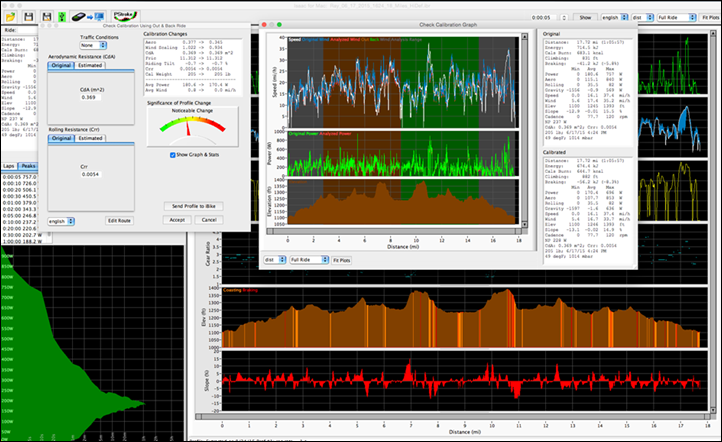Screen dimensions: 722x442
Task: Click the download device to computer icon
Action: 88,17
